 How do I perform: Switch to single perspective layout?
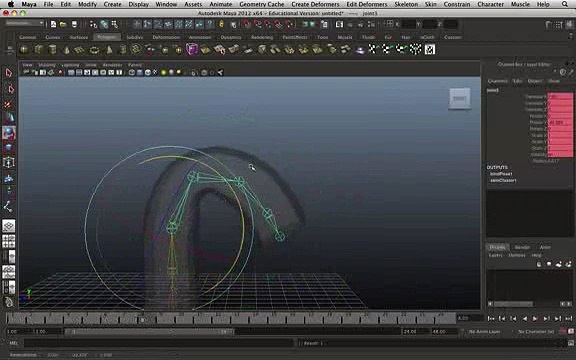pos(9,226)
